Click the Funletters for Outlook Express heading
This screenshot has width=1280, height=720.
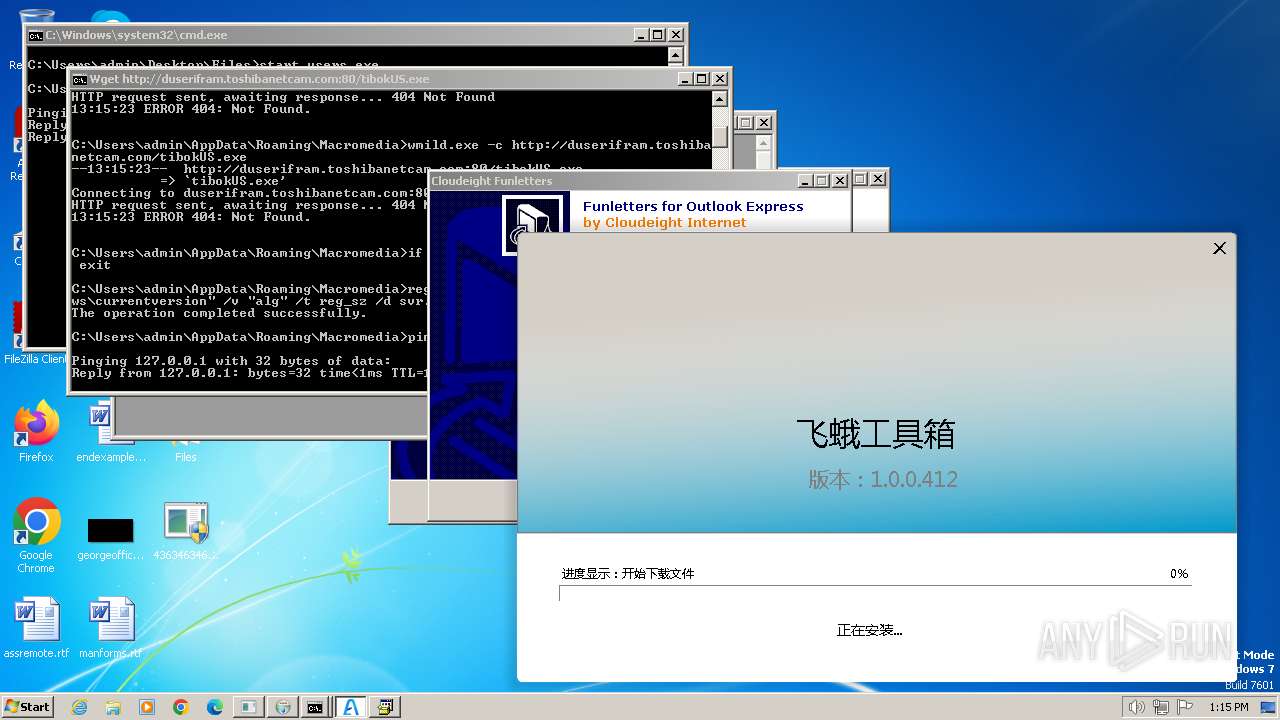coord(693,206)
